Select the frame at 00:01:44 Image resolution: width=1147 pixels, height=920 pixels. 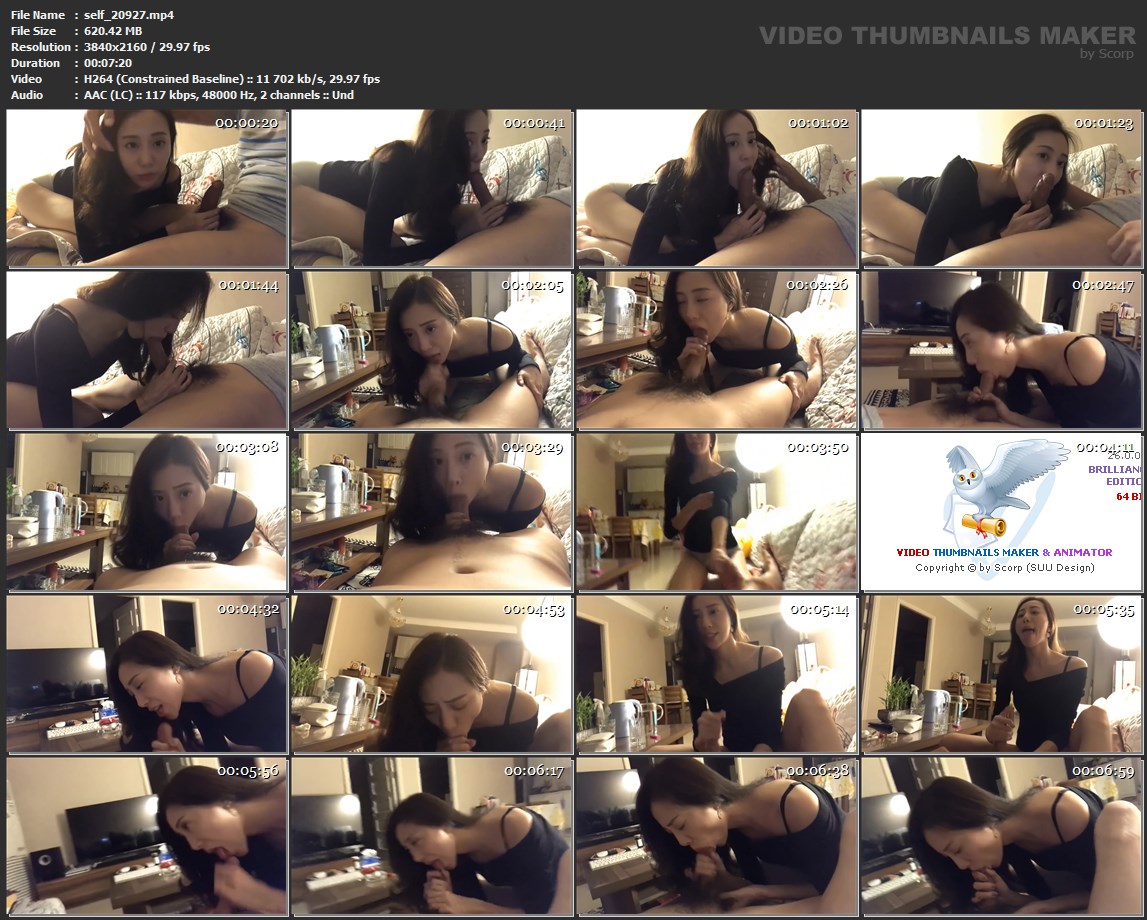point(147,349)
